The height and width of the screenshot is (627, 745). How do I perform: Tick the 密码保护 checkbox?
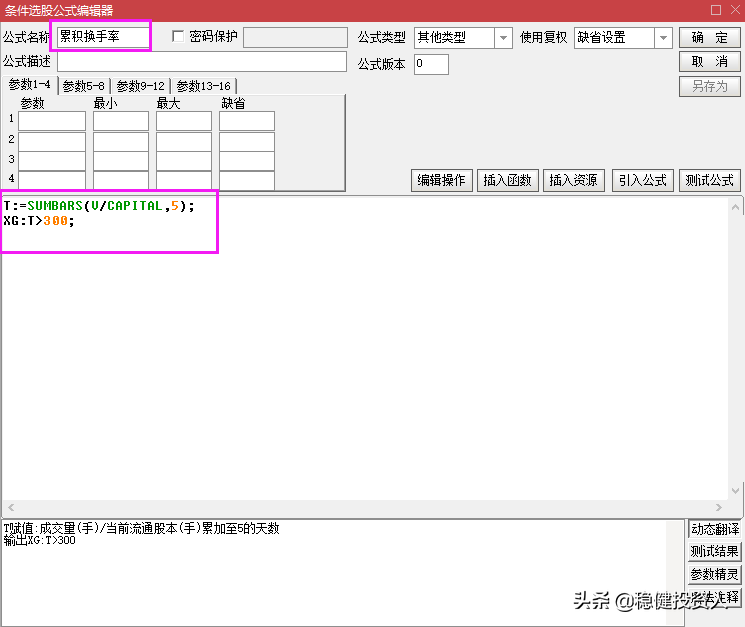[178, 37]
